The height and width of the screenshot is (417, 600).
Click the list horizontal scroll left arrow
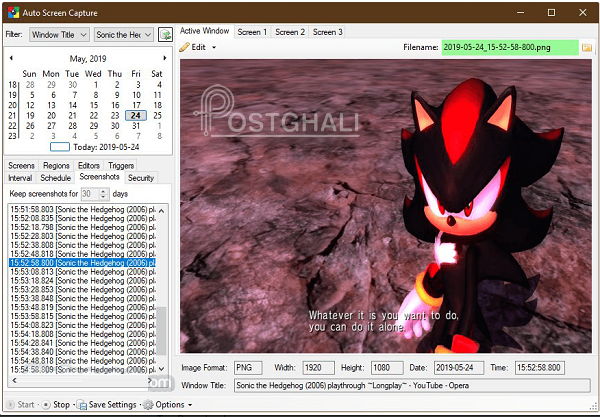click(15, 380)
